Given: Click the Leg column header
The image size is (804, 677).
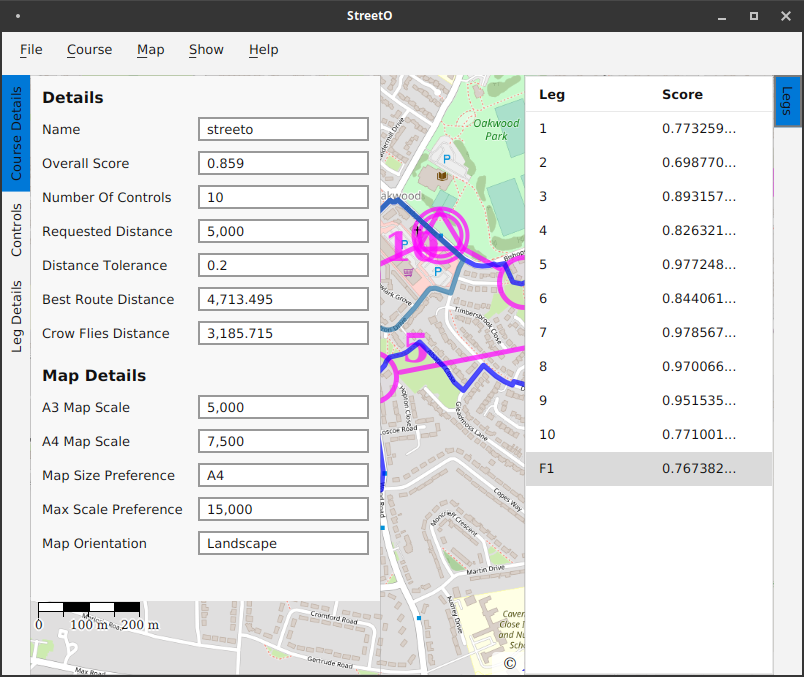Looking at the screenshot, I should pos(552,95).
